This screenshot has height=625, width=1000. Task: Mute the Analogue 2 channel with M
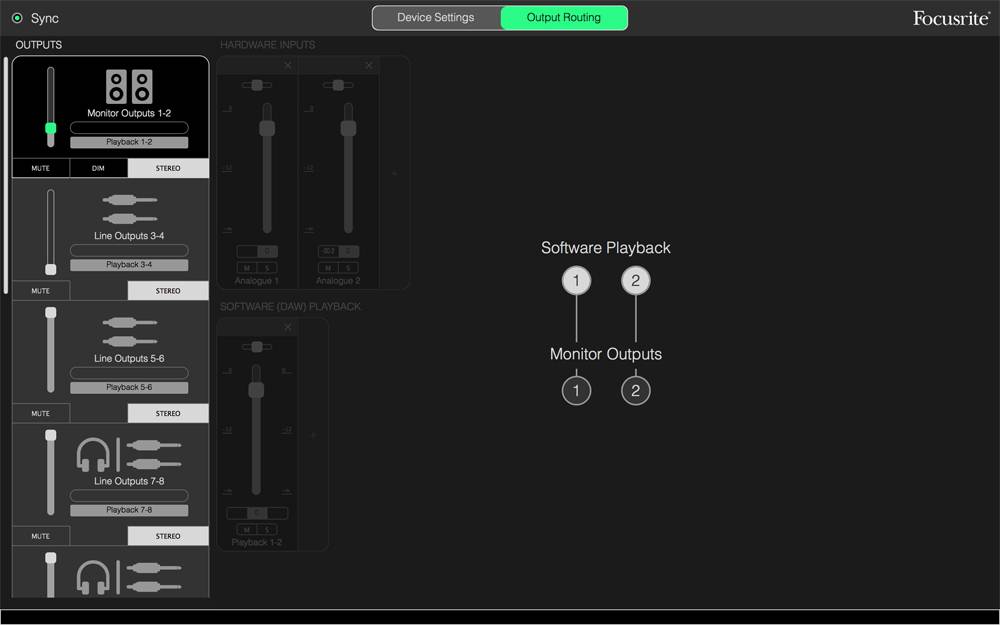pyautogui.click(x=328, y=268)
